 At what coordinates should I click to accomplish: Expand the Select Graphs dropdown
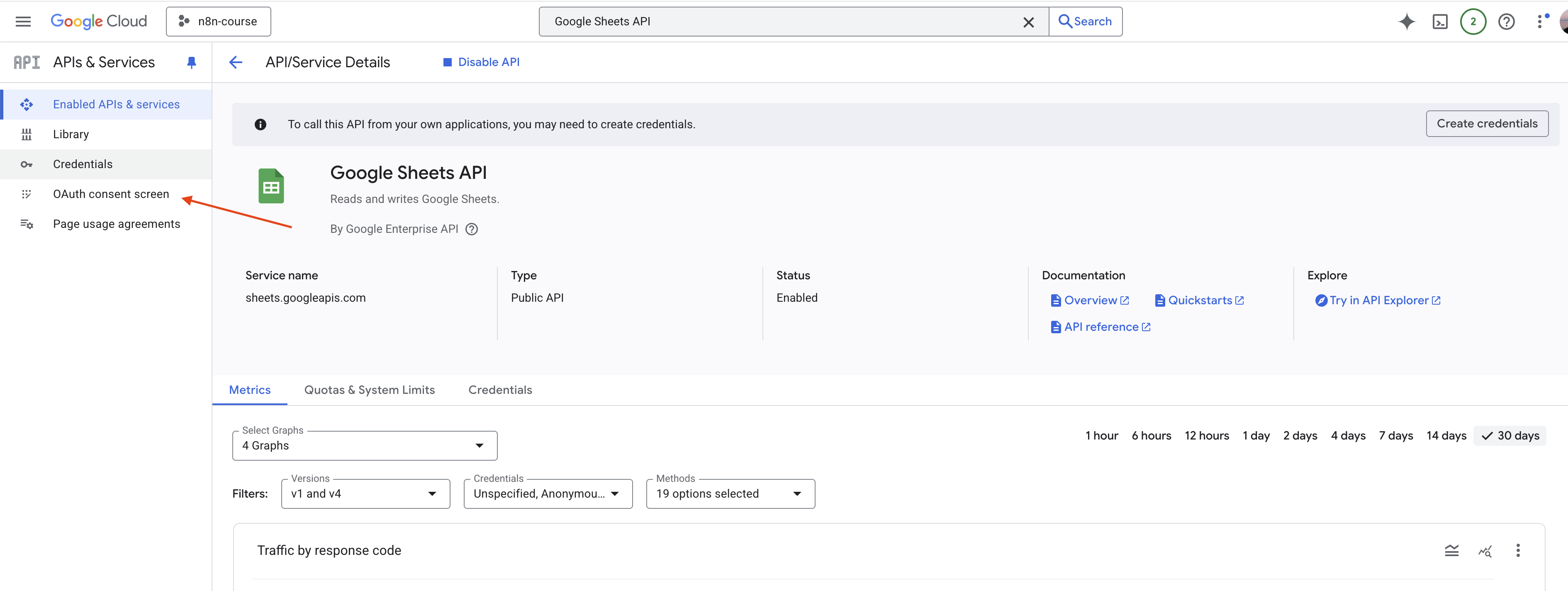tap(365, 445)
